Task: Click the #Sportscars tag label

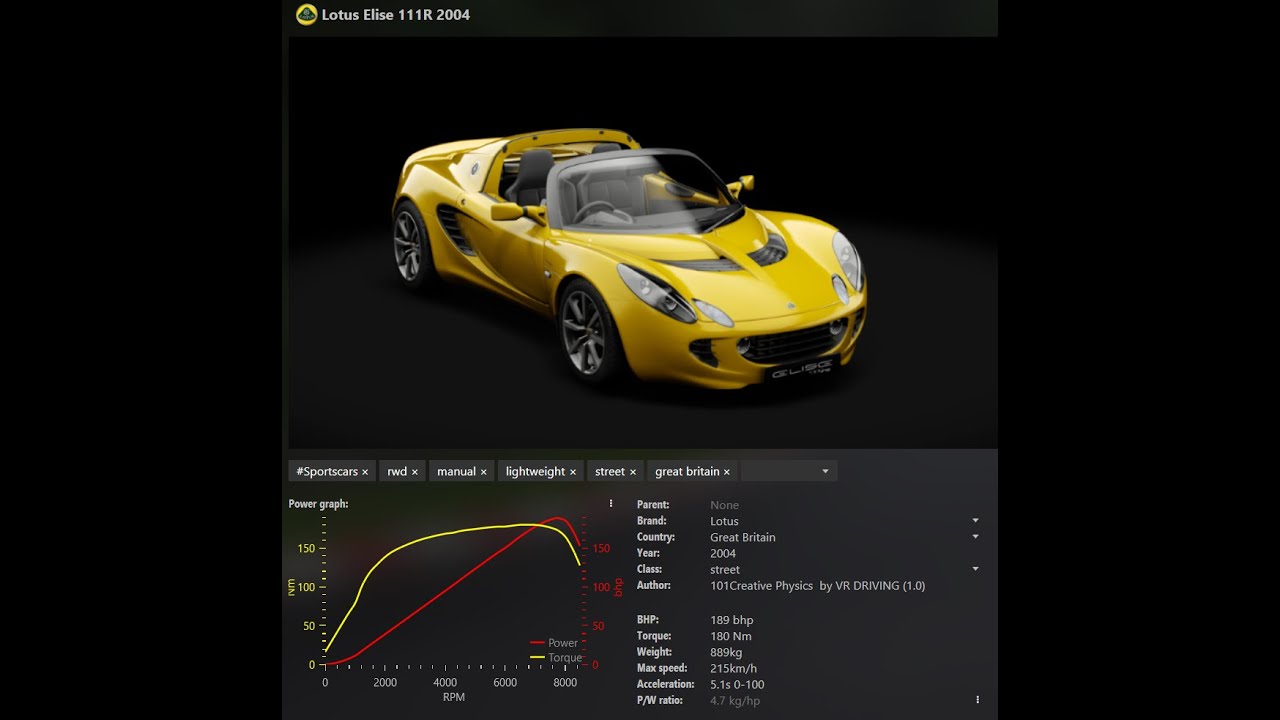Action: 327,471
